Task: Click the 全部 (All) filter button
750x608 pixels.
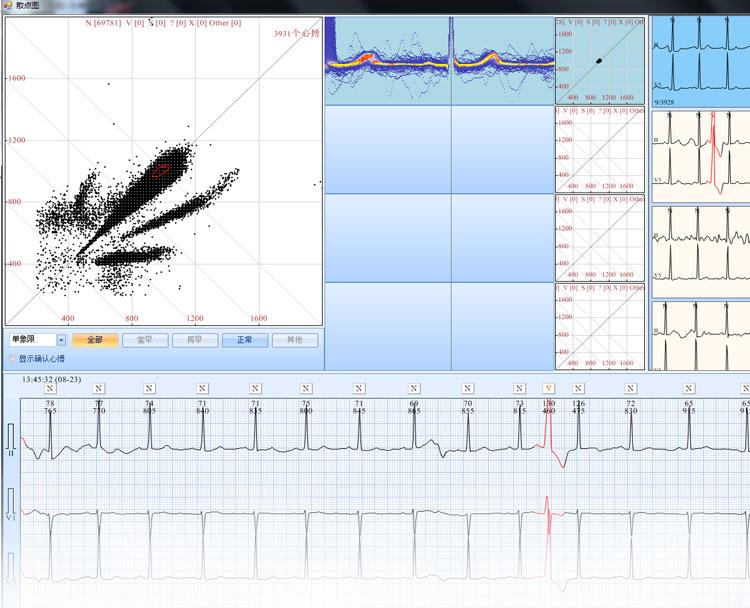Action: coord(95,340)
